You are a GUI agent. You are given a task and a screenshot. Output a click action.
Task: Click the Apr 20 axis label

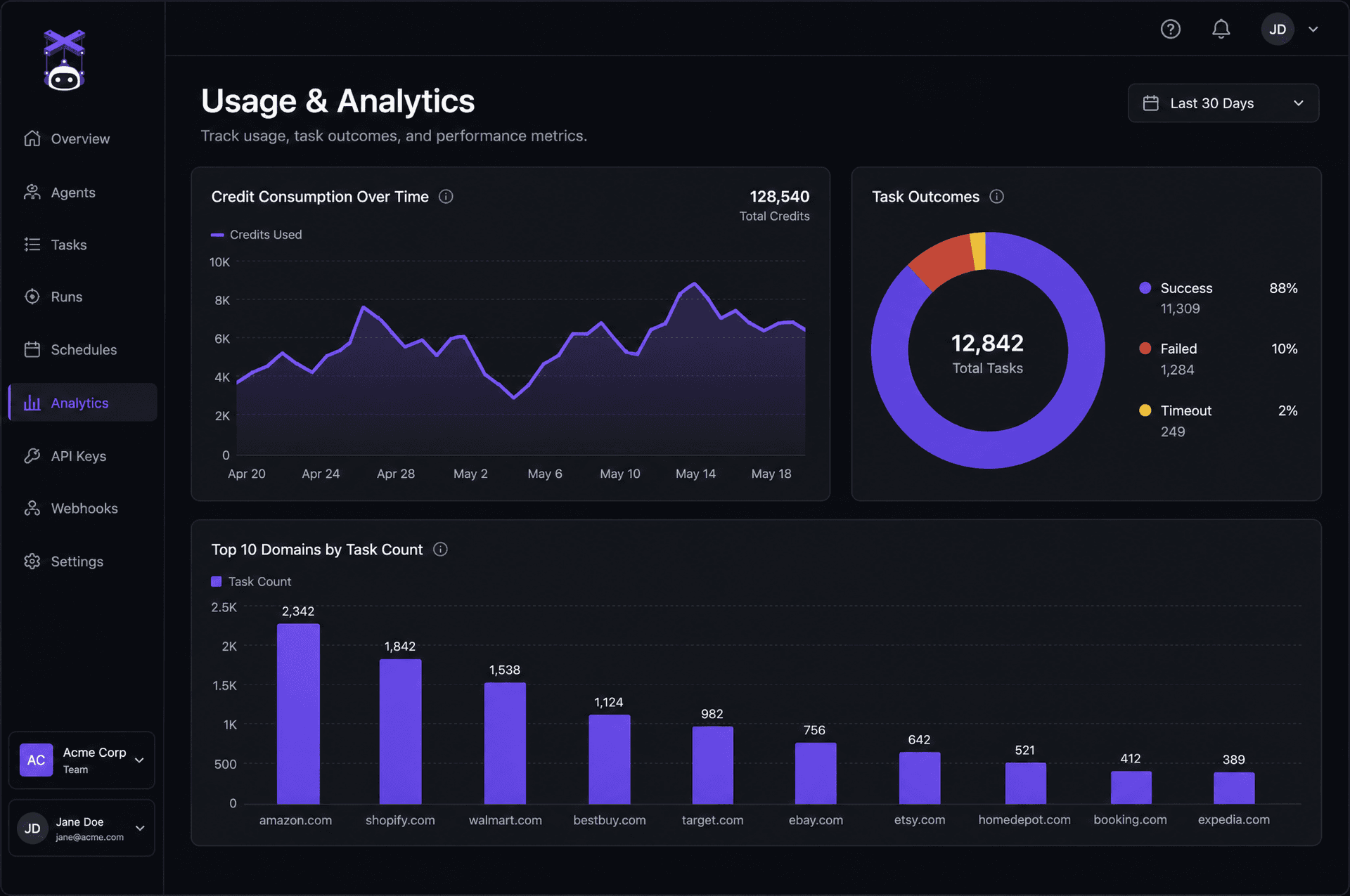pyautogui.click(x=247, y=474)
